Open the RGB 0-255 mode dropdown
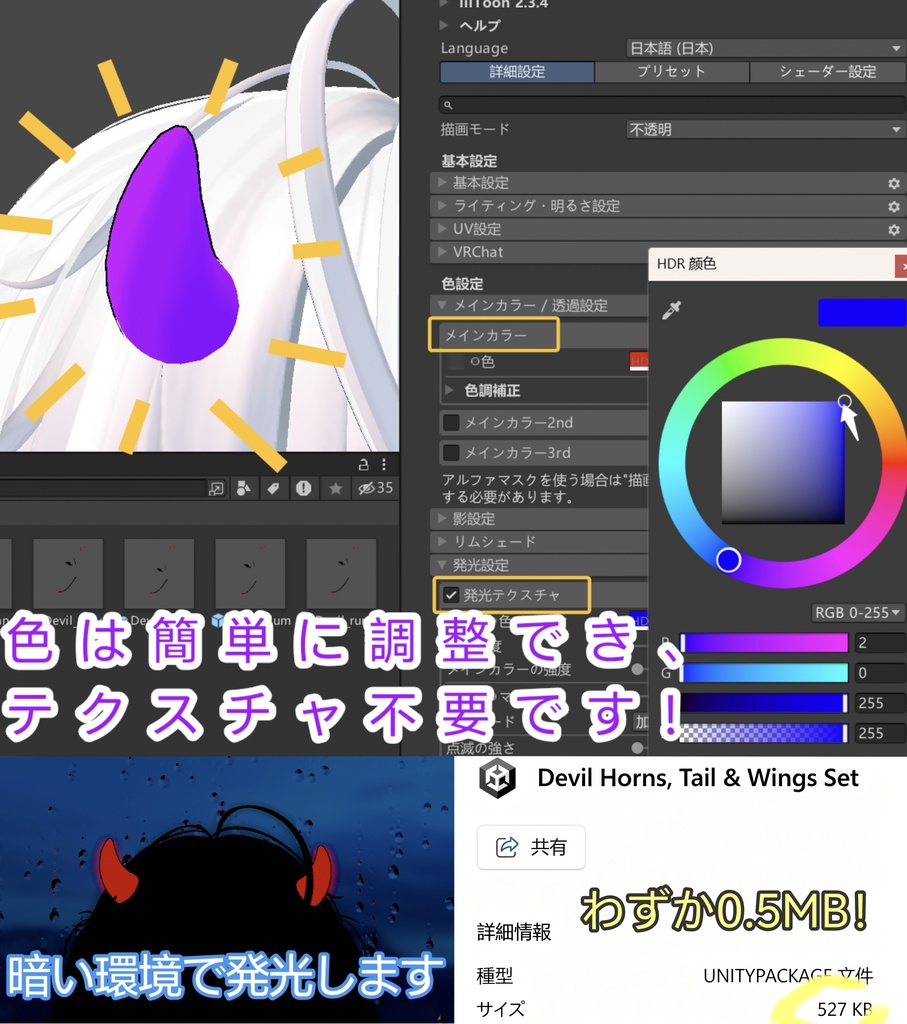This screenshot has height=1024, width=907. point(857,613)
